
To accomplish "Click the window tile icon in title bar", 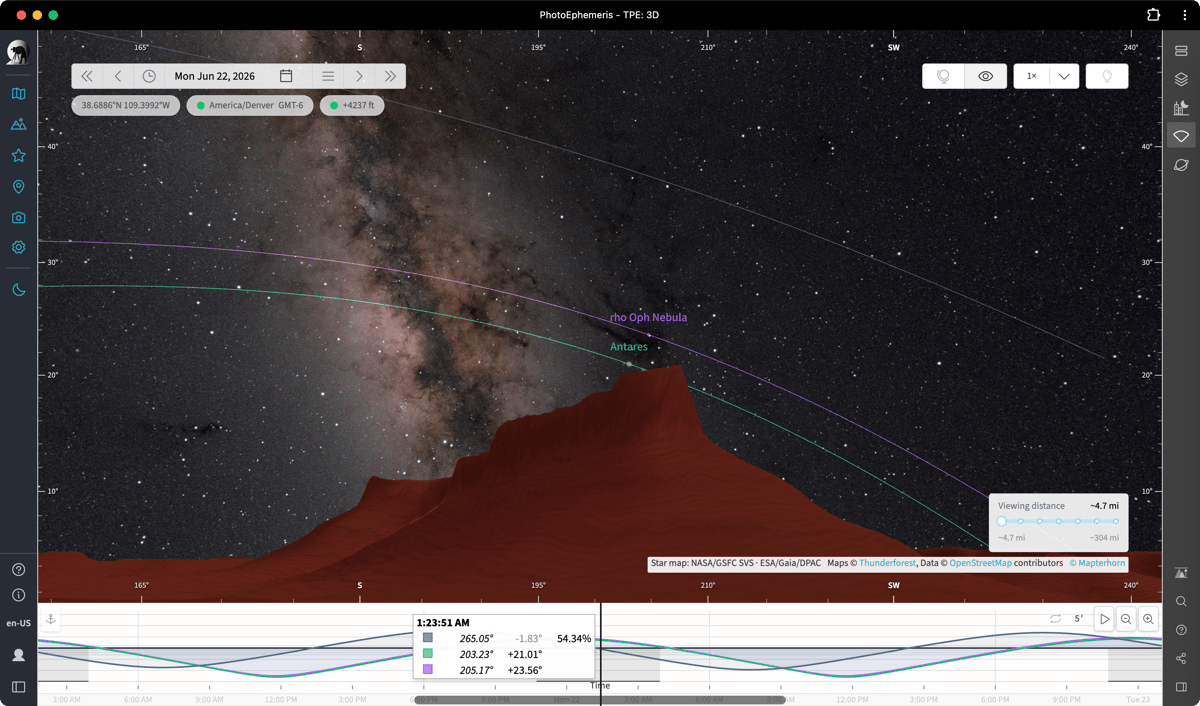I will pyautogui.click(x=1153, y=15).
